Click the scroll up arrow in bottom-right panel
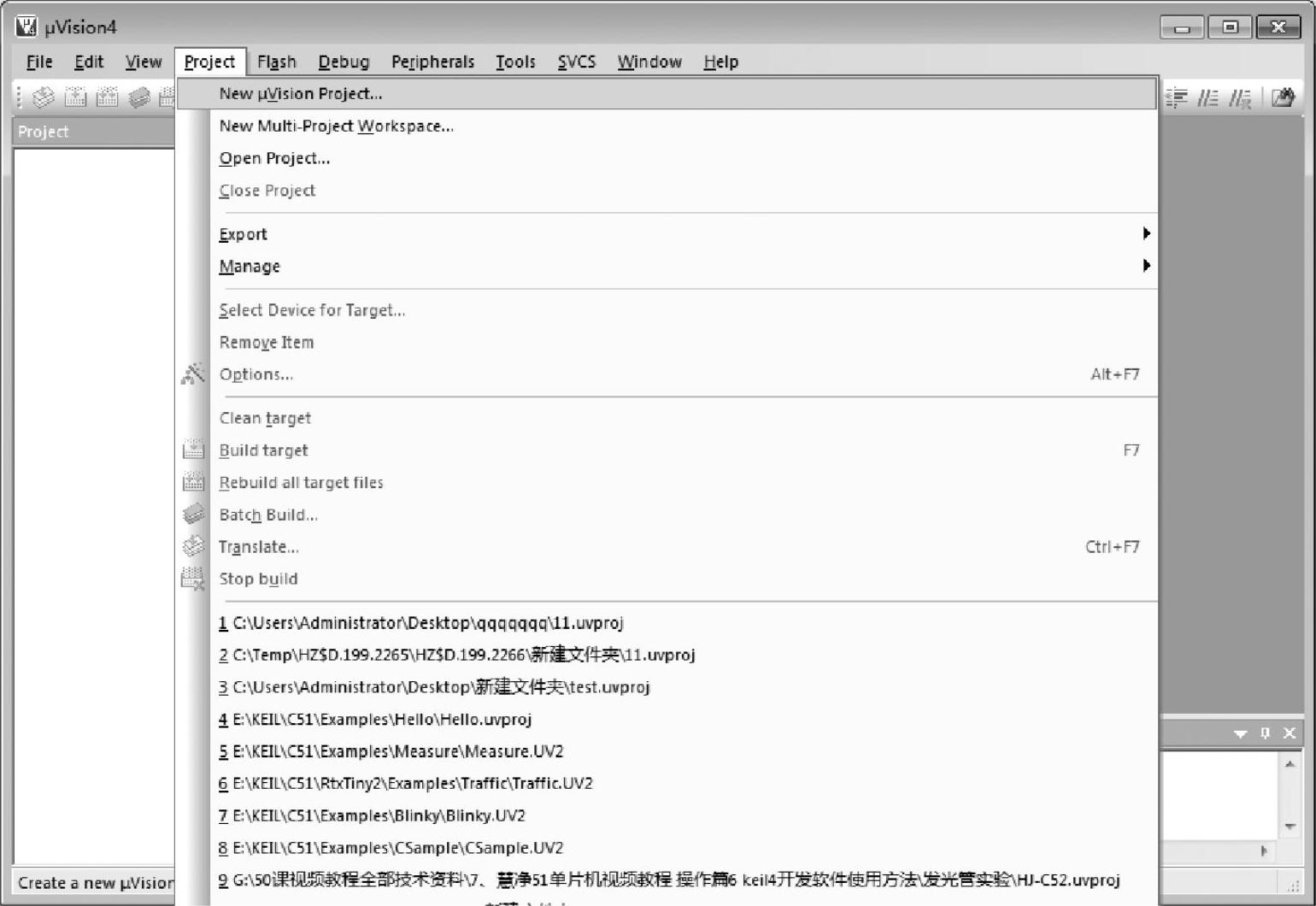 tap(1290, 763)
